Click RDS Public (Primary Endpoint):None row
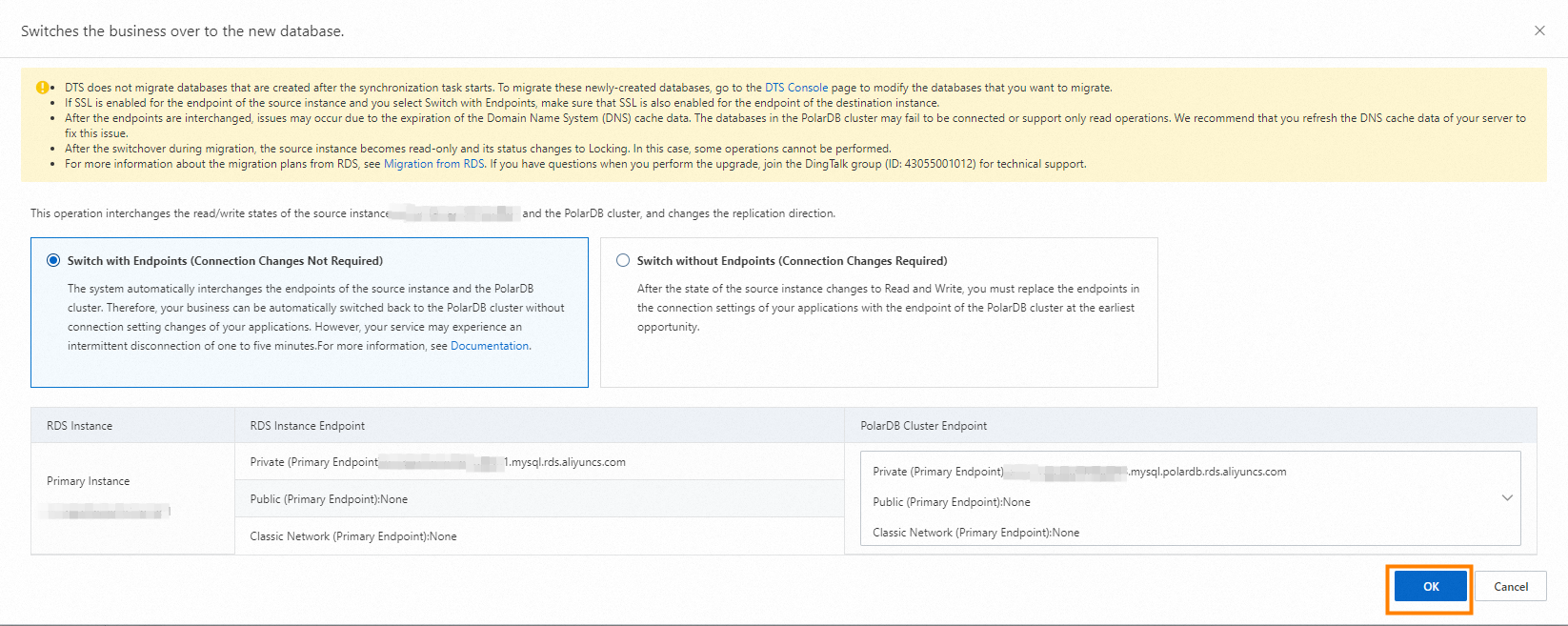 click(x=540, y=499)
